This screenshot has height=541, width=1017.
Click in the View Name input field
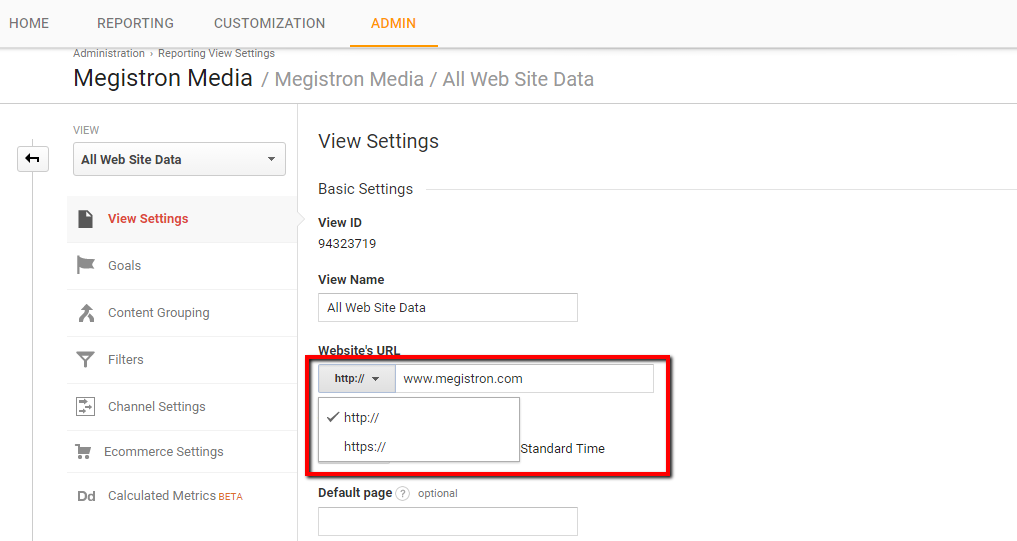click(448, 307)
